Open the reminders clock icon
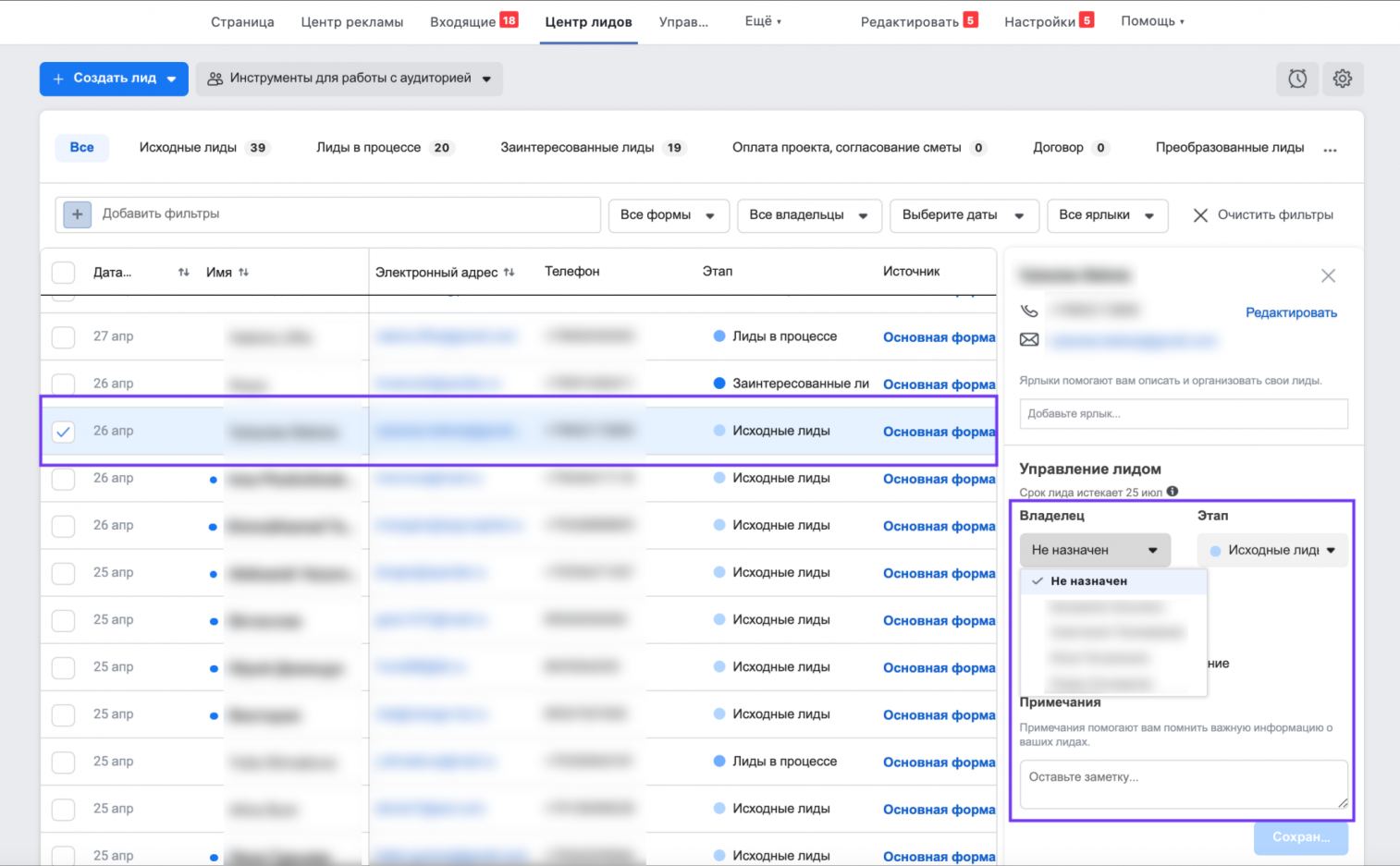The image size is (1400, 866). tap(1297, 79)
